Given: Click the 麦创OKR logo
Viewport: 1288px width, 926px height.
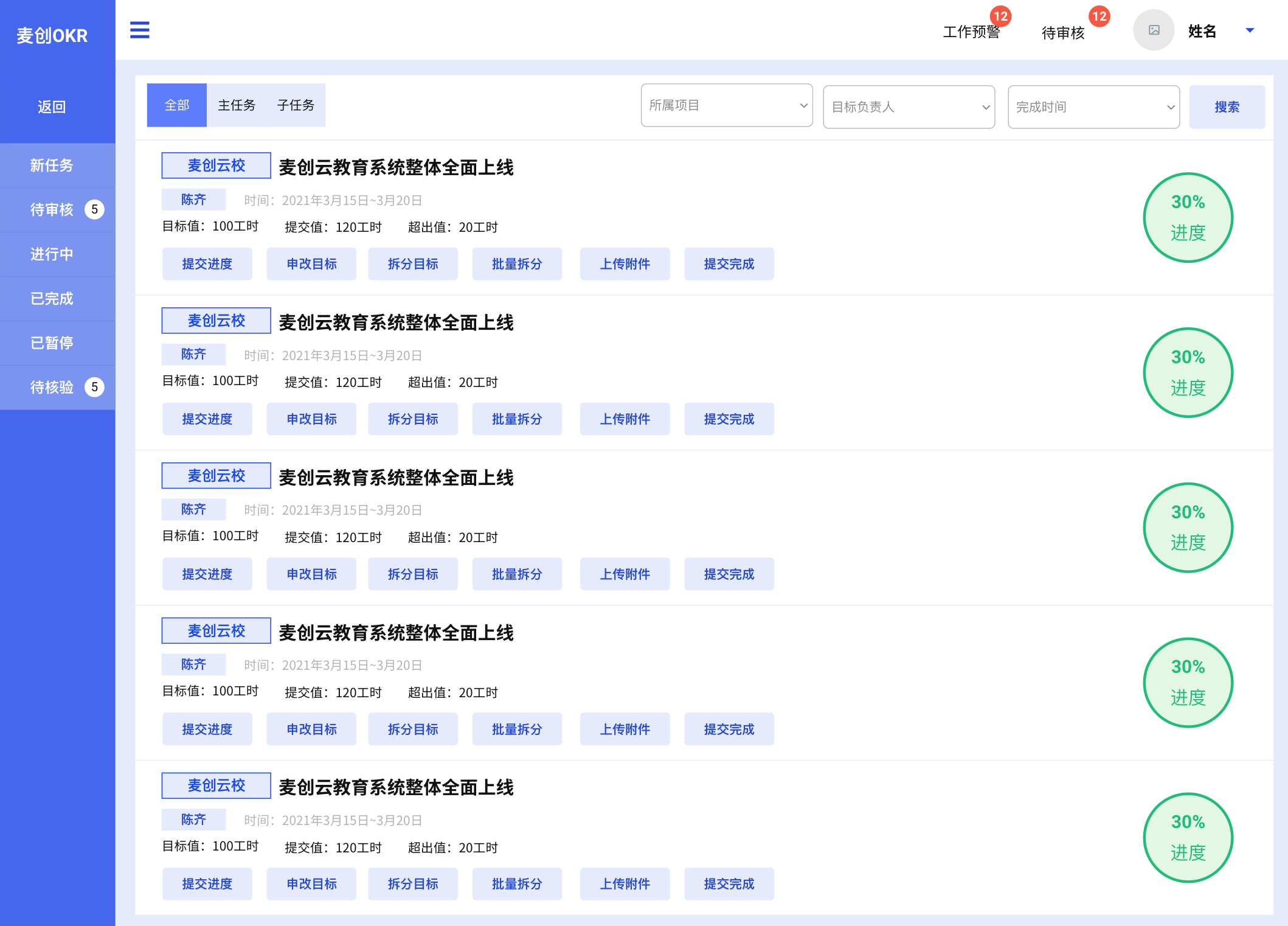Looking at the screenshot, I should point(52,35).
